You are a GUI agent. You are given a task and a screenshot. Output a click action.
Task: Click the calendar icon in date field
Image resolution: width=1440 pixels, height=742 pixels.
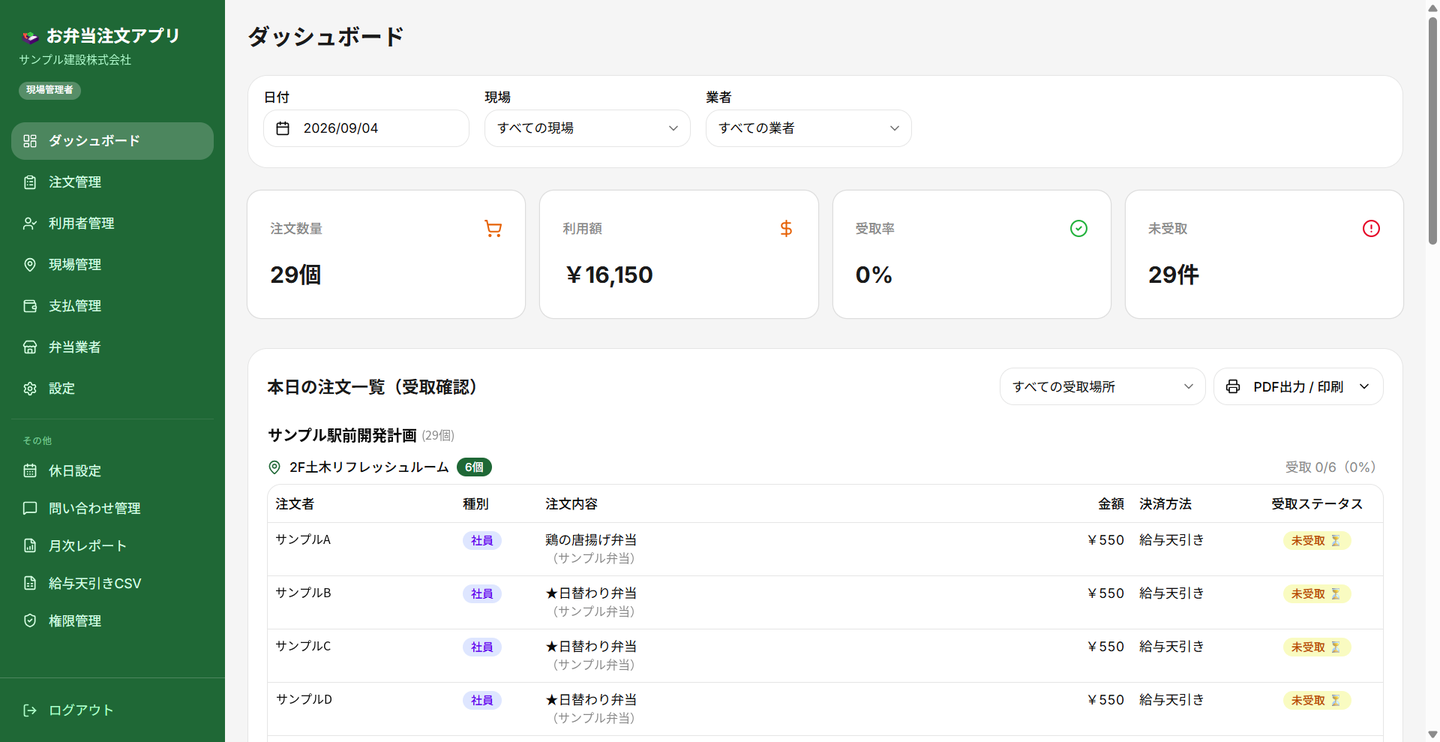283,128
